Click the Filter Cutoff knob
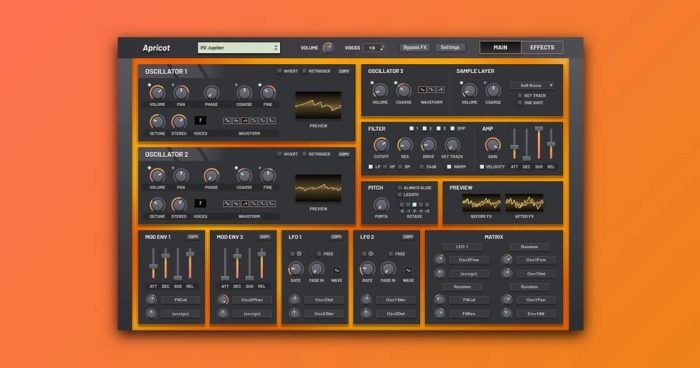Viewport: 700px width, 368px height. click(381, 145)
